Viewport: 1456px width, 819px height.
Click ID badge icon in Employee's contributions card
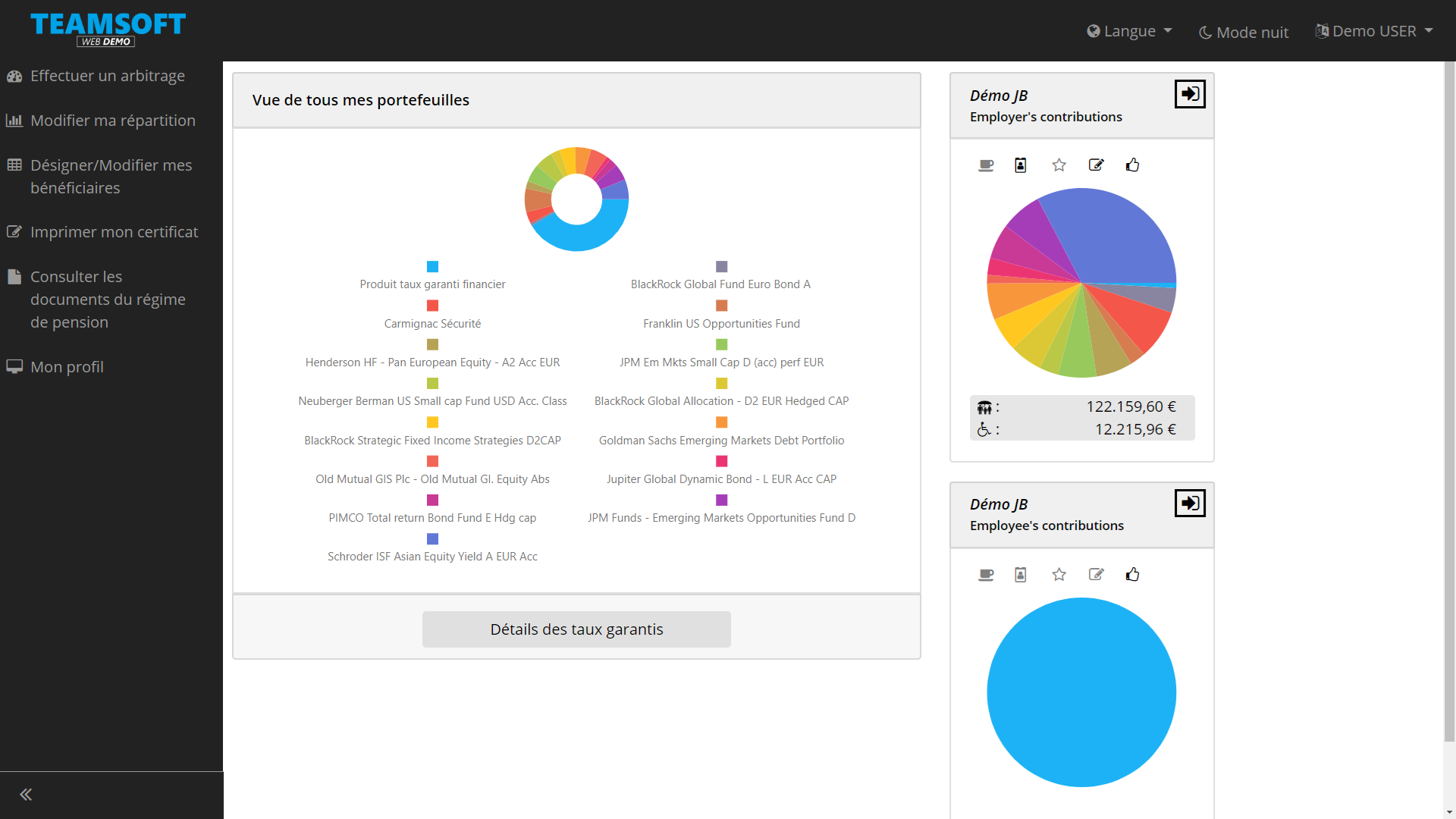point(1021,575)
